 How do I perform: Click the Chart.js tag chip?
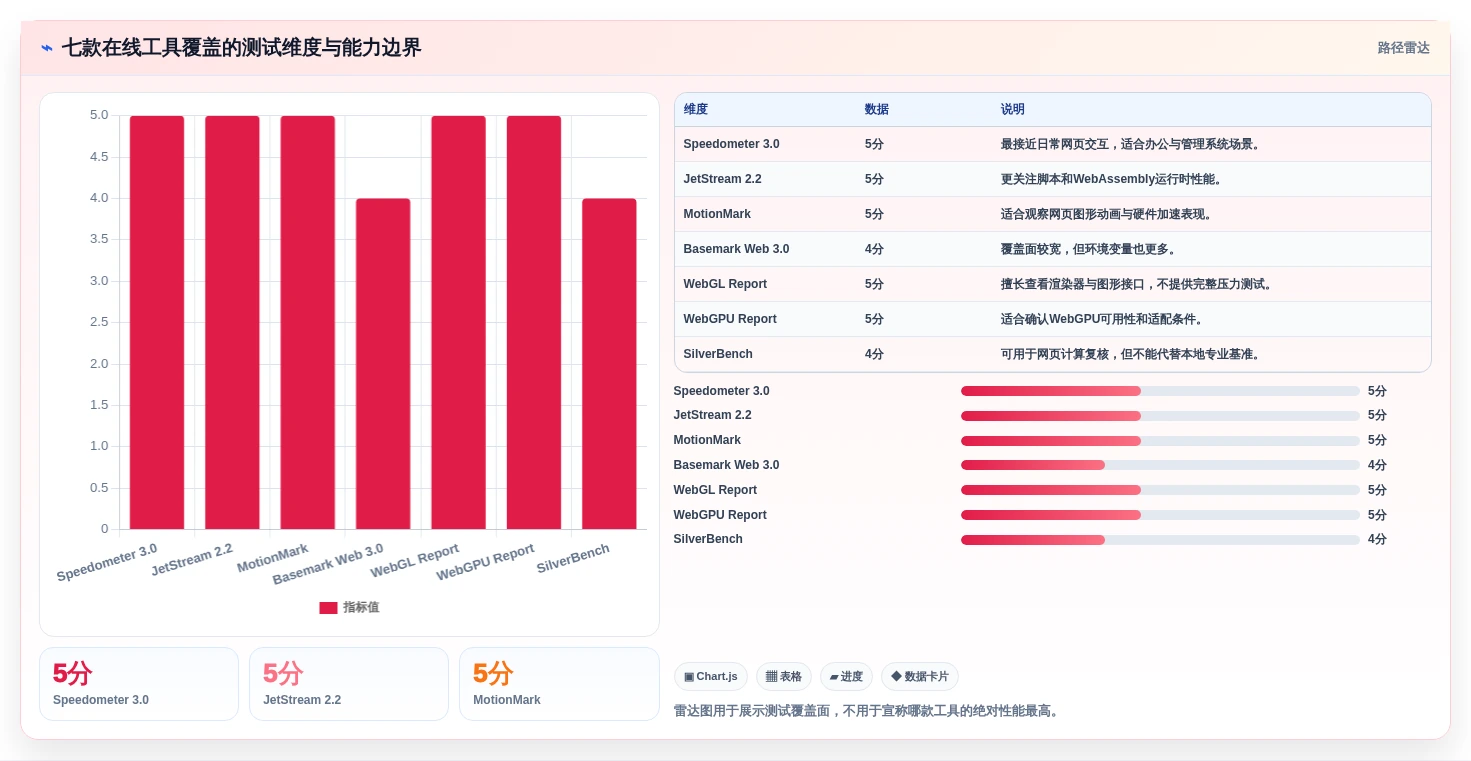pos(711,677)
